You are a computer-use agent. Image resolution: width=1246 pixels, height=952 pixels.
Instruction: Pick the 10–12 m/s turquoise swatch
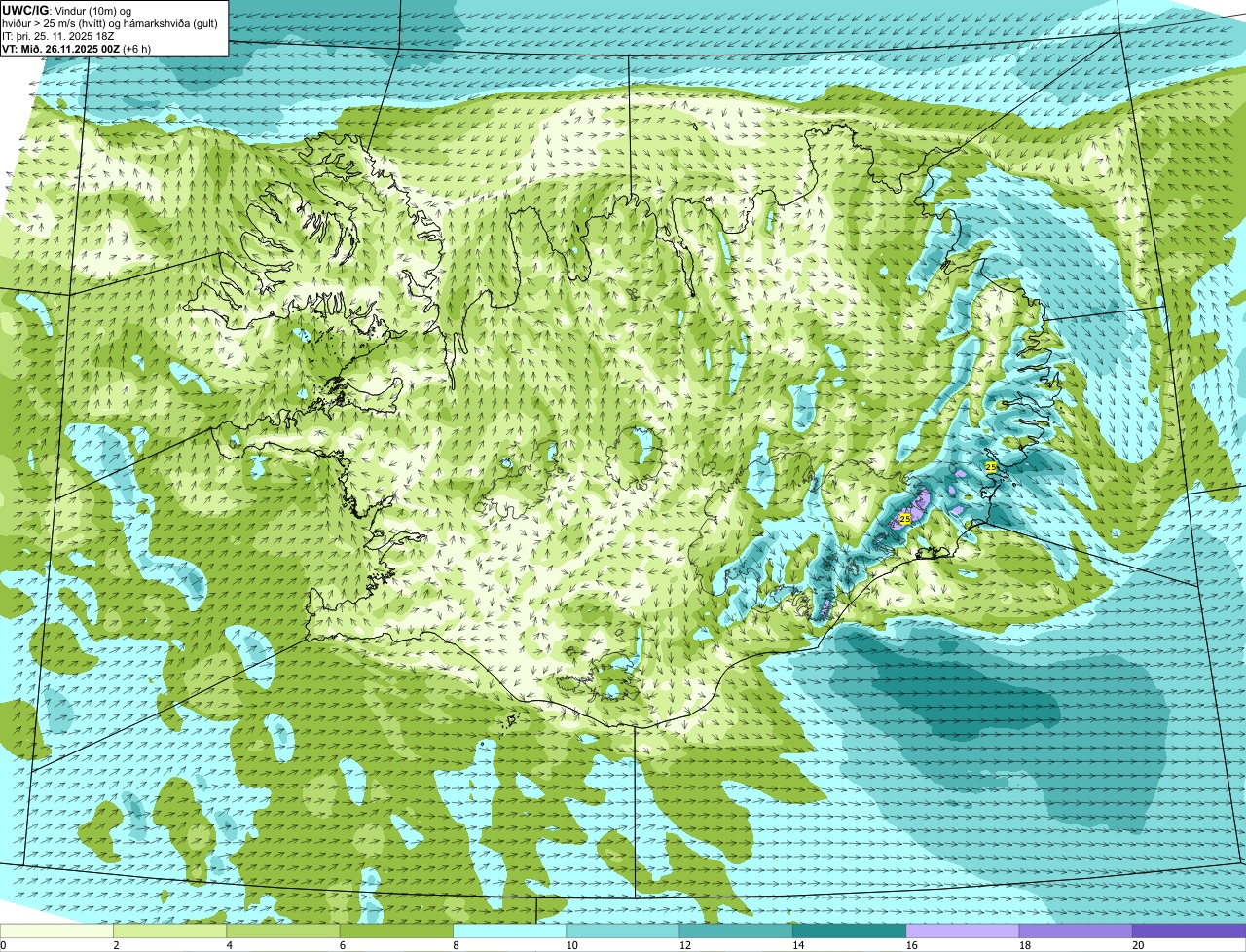pos(623,932)
